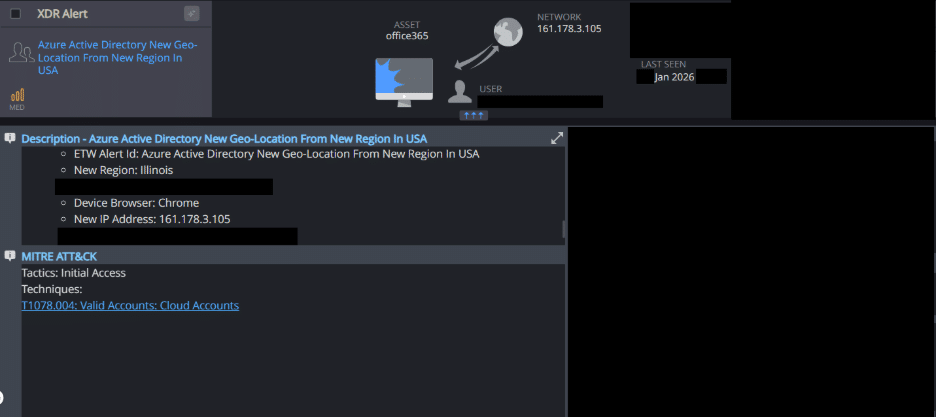Click the sparkle button beside XDR Alert
The height and width of the screenshot is (417, 936).
(x=192, y=13)
